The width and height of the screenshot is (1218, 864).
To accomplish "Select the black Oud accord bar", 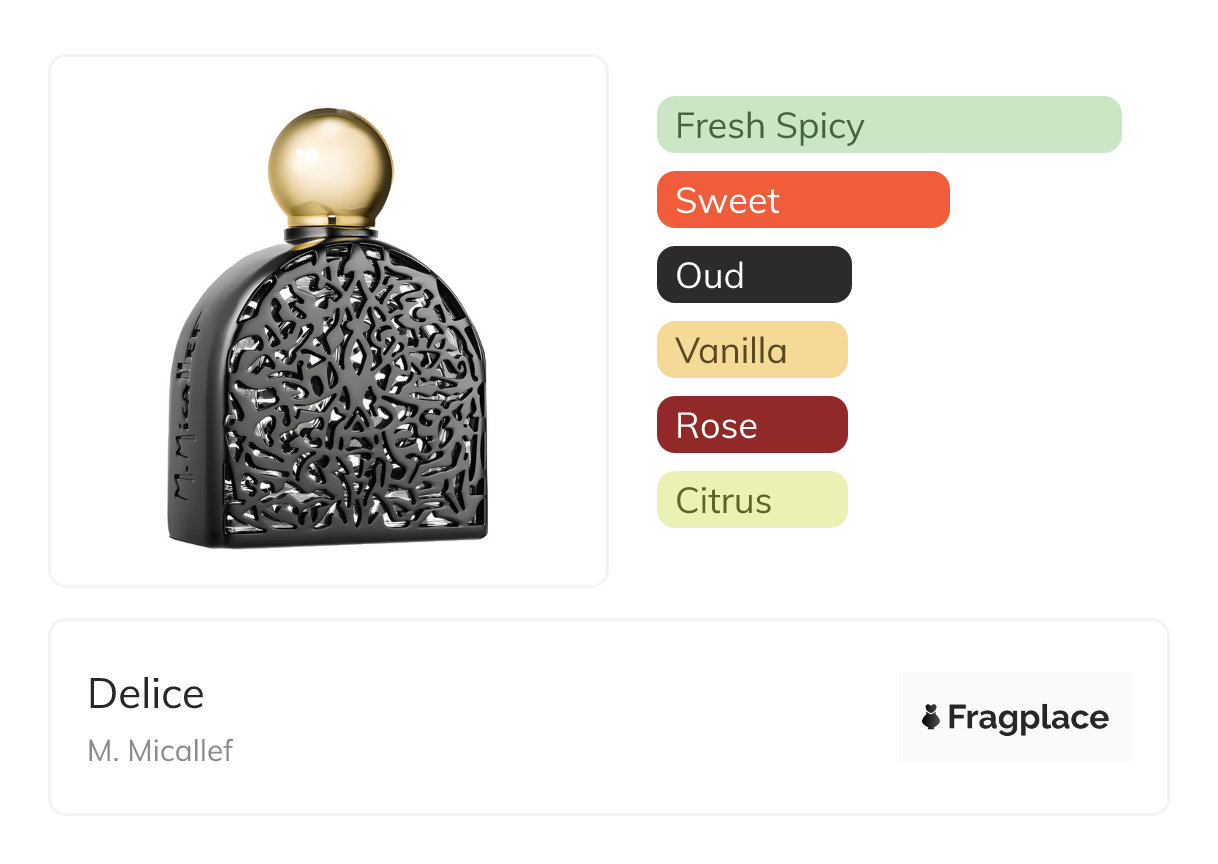I will (753, 275).
